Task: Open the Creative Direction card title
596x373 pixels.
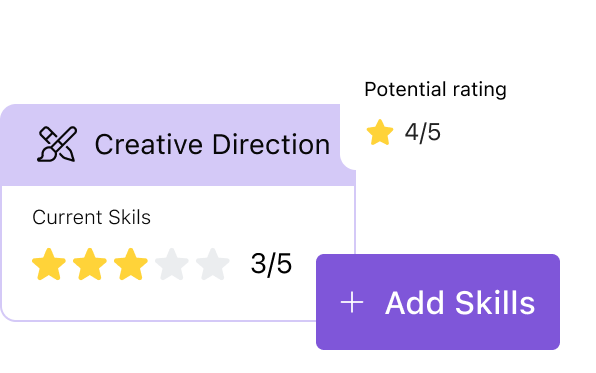Action: [x=212, y=145]
